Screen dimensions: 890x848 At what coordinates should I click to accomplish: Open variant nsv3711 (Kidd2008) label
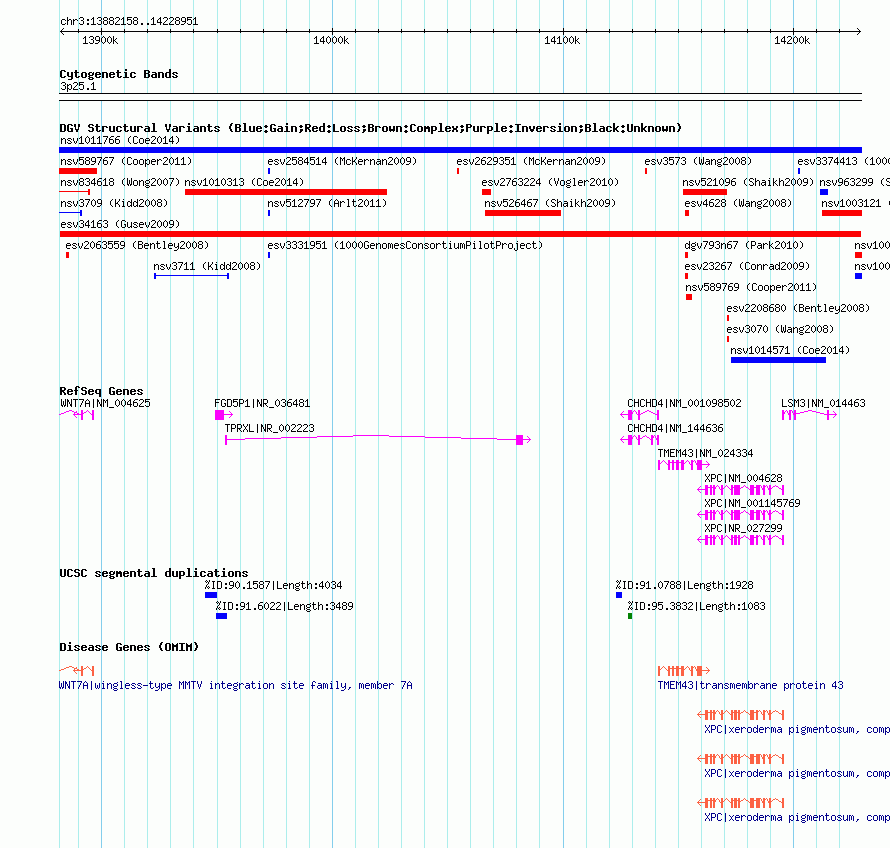(207, 266)
